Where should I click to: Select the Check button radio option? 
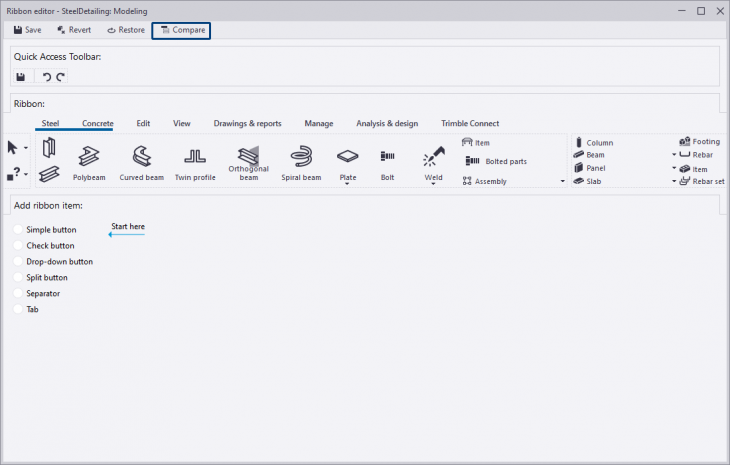18,245
